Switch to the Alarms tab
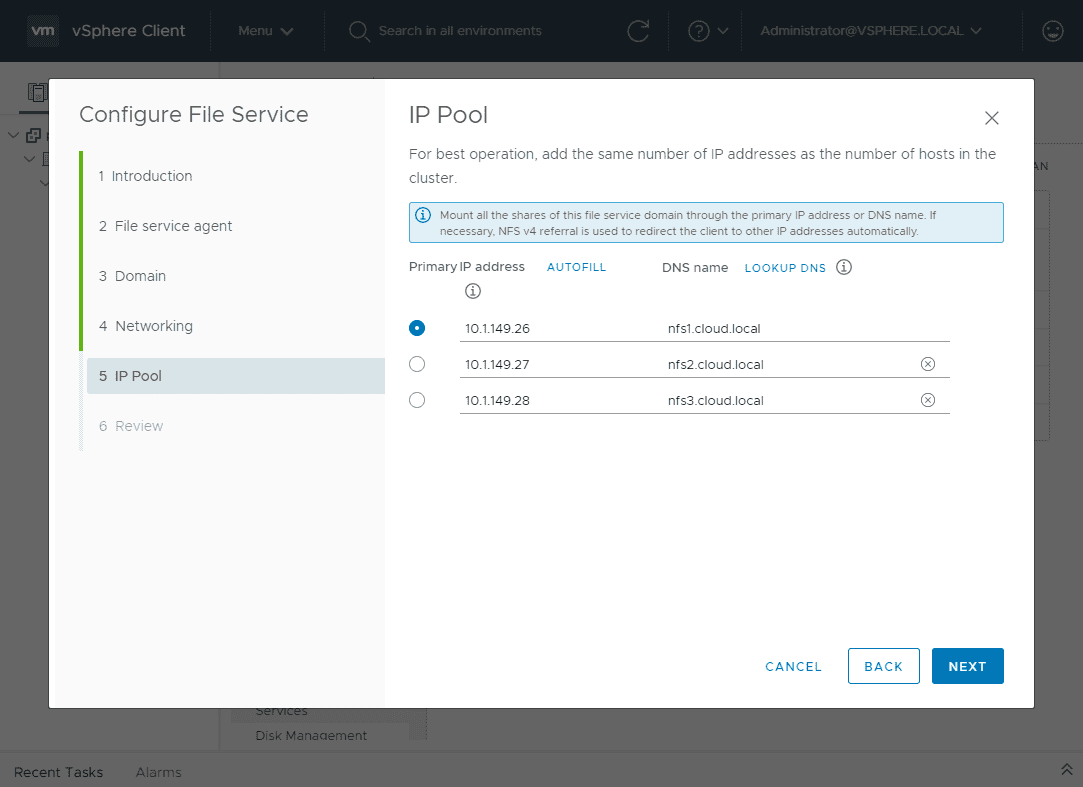The height and width of the screenshot is (787, 1083). [x=159, y=772]
